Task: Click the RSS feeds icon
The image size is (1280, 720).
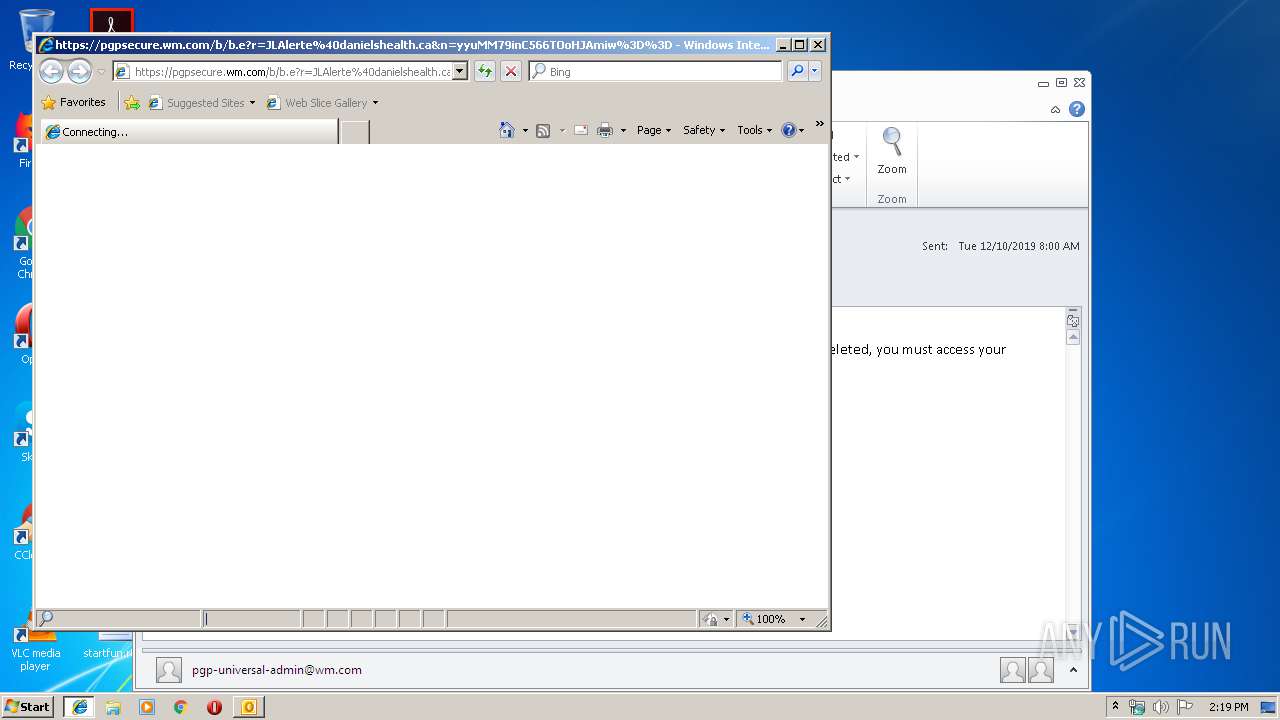Action: coord(543,130)
